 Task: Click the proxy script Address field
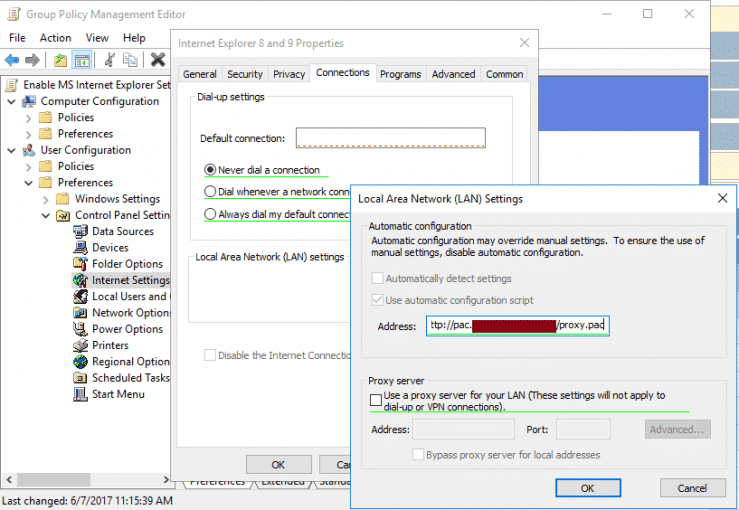coord(517,326)
